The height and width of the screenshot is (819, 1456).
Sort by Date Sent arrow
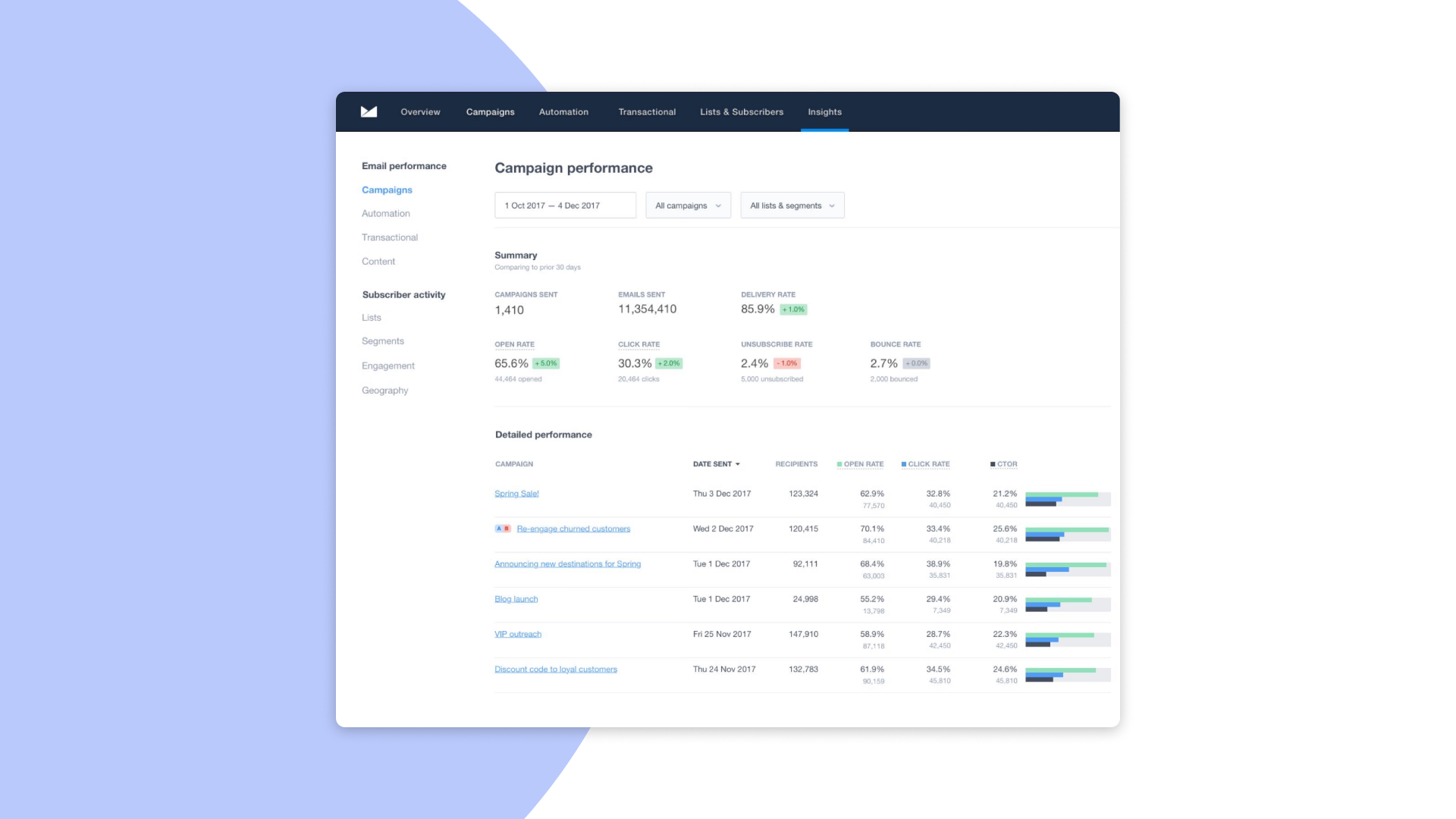[737, 464]
